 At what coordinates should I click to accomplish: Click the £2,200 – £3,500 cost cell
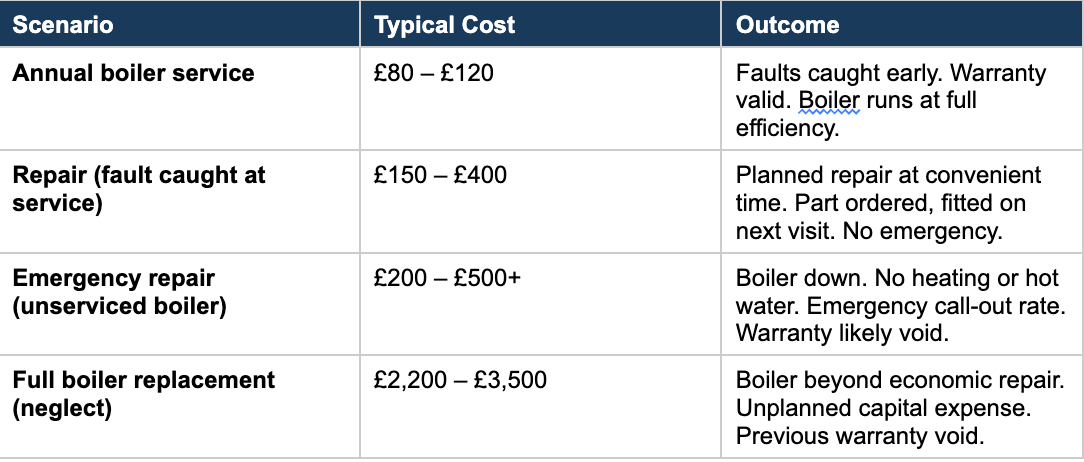[459, 381]
